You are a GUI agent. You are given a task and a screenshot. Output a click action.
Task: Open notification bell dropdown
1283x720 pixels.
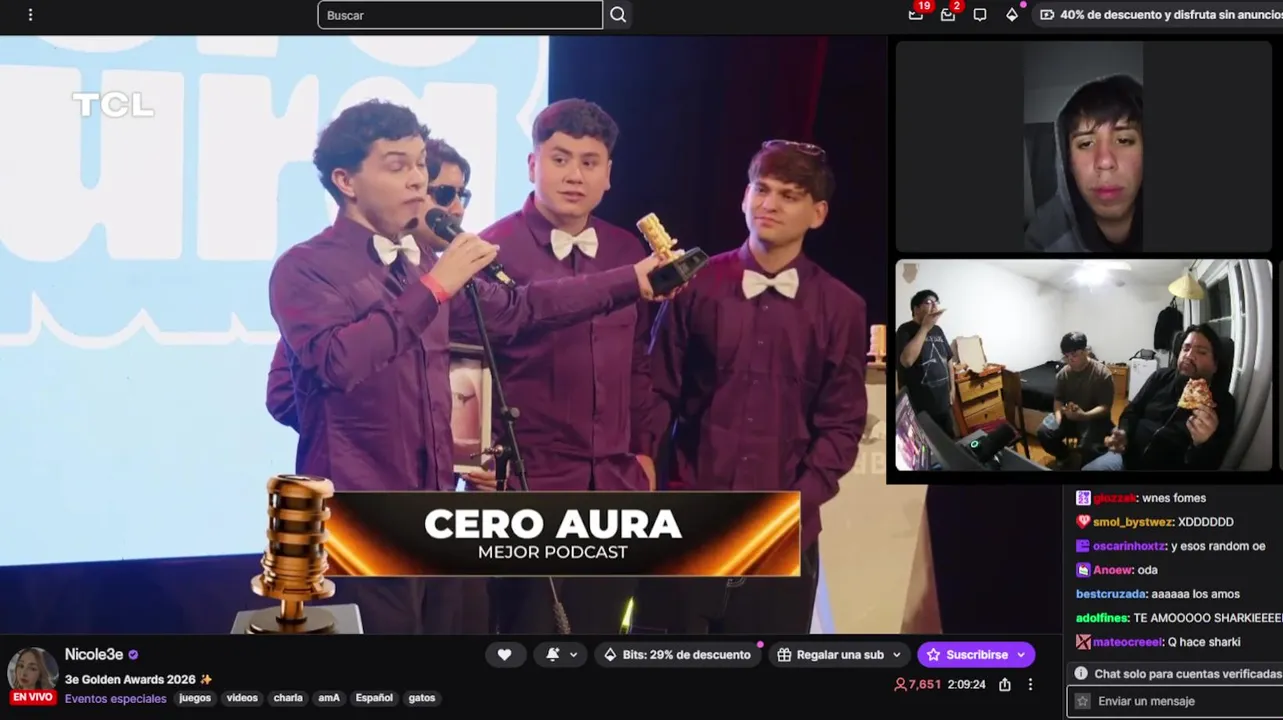(562, 655)
